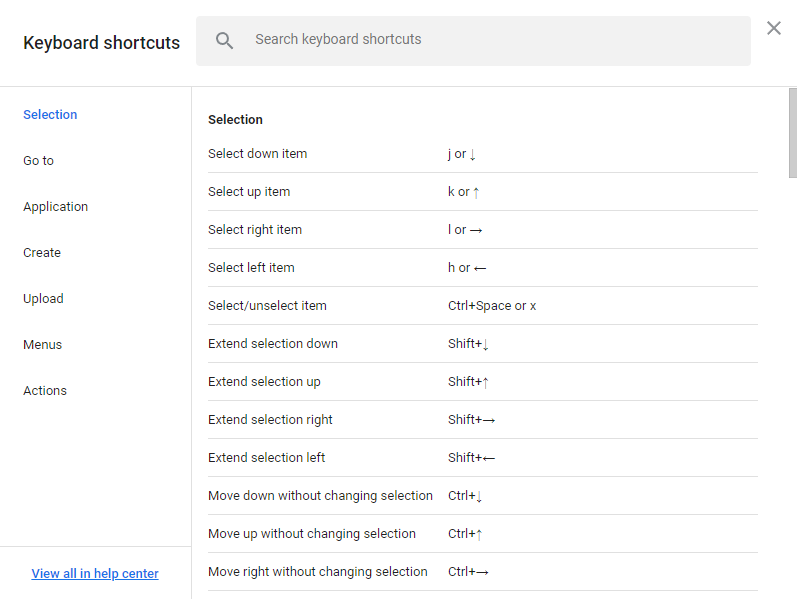Click the Select up item row
The height and width of the screenshot is (599, 797).
pyautogui.click(x=483, y=192)
